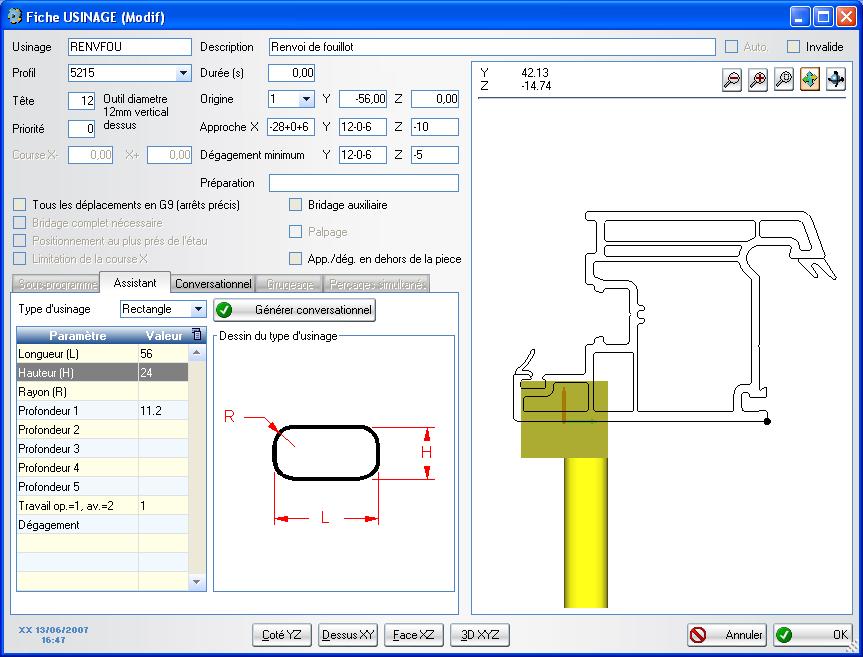Viewport: 863px width, 657px height.
Task: Click the Usinage name field
Action: click(x=130, y=47)
